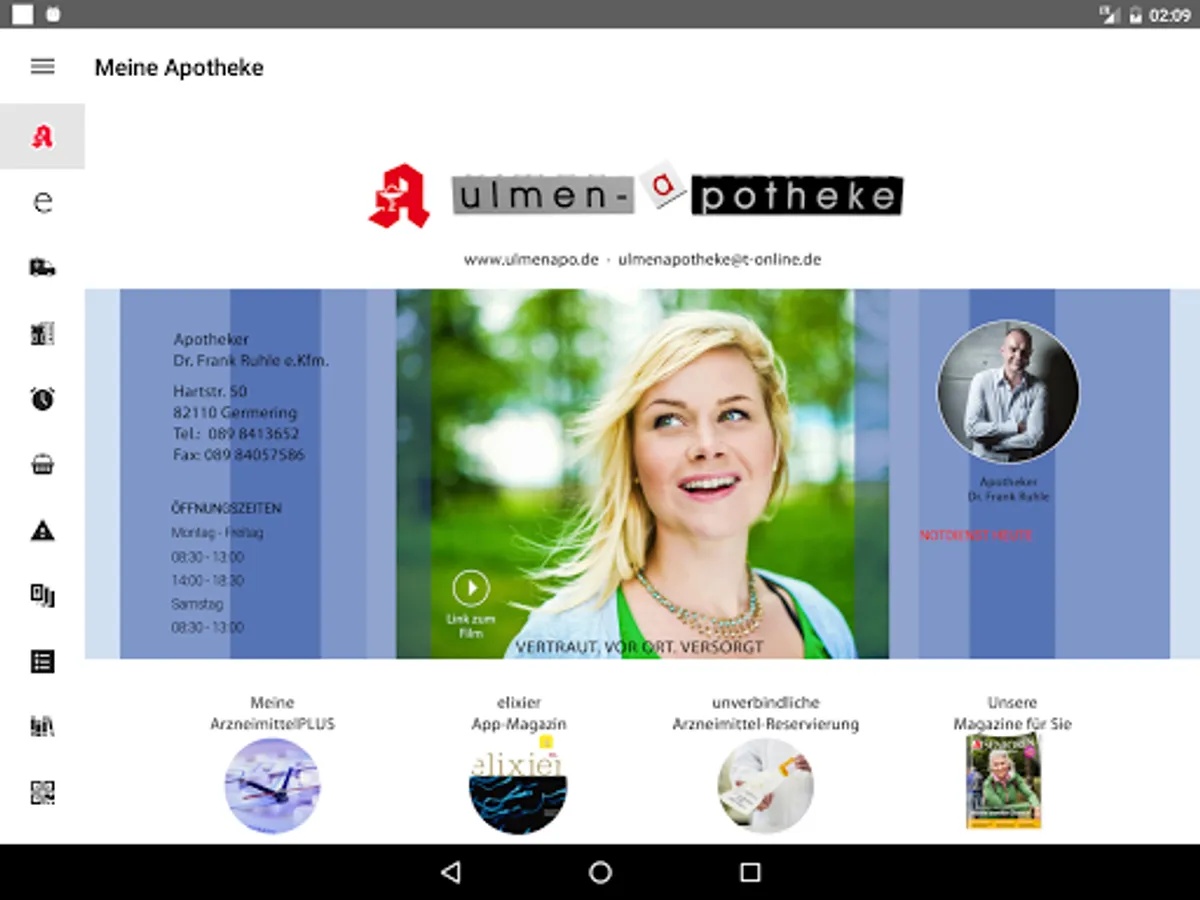Viewport: 1200px width, 900px height.
Task: Click the 'Meine ArzneimittelPLUS' label
Action: 272,713
